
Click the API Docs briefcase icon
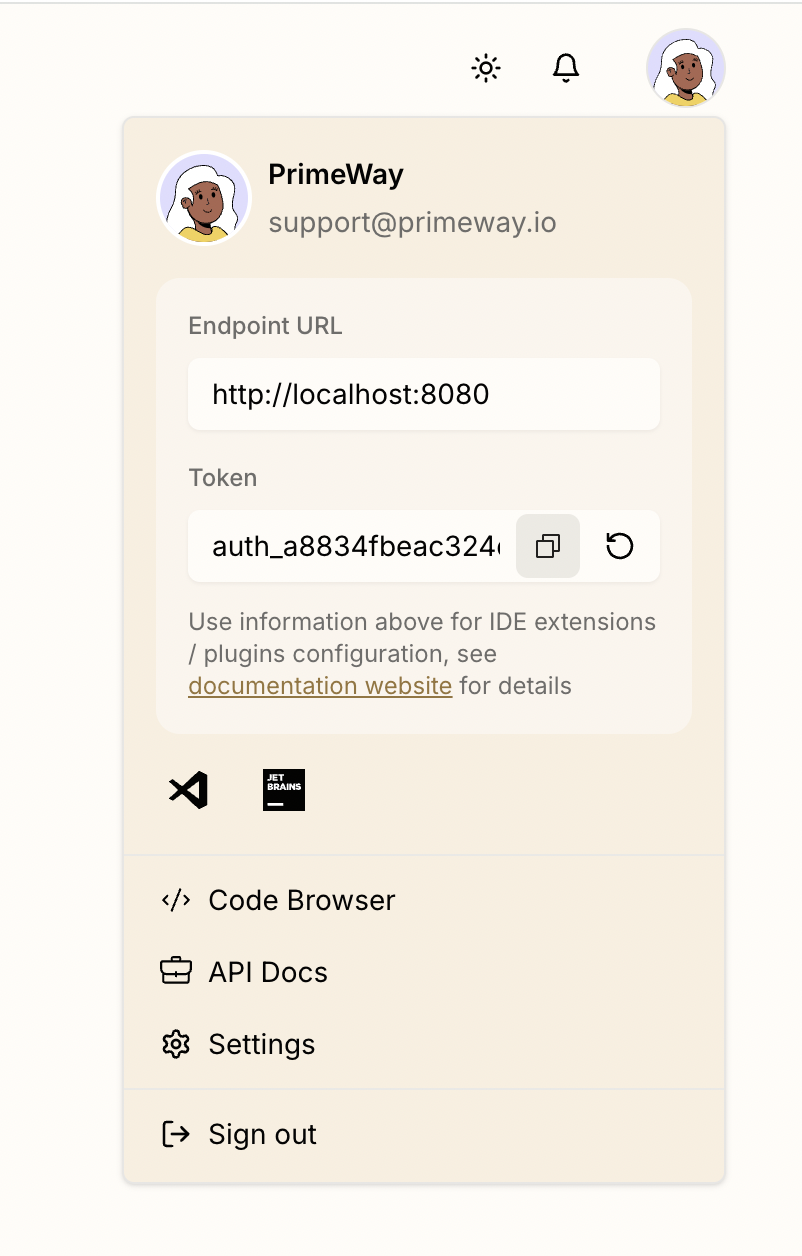point(176,971)
